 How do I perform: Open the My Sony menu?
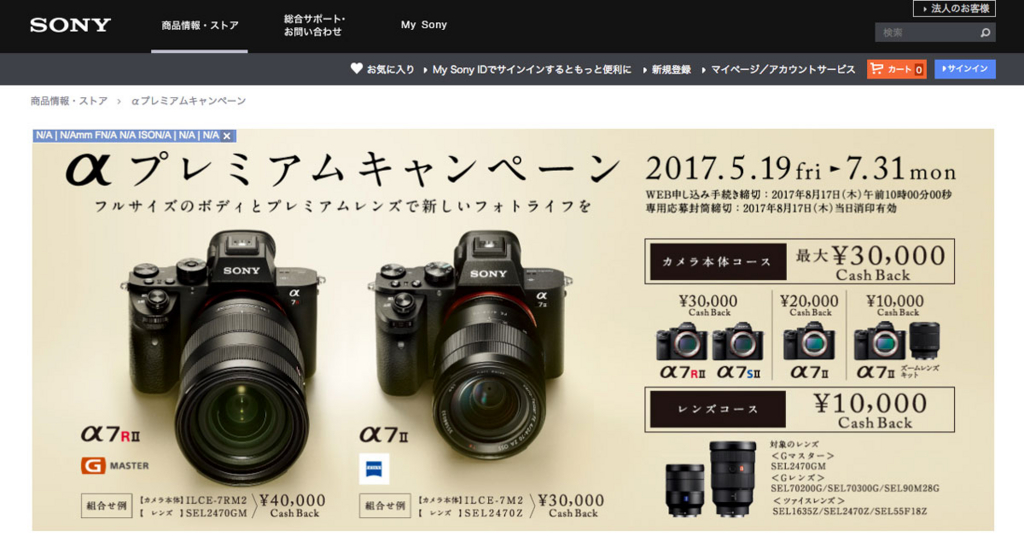(x=424, y=25)
